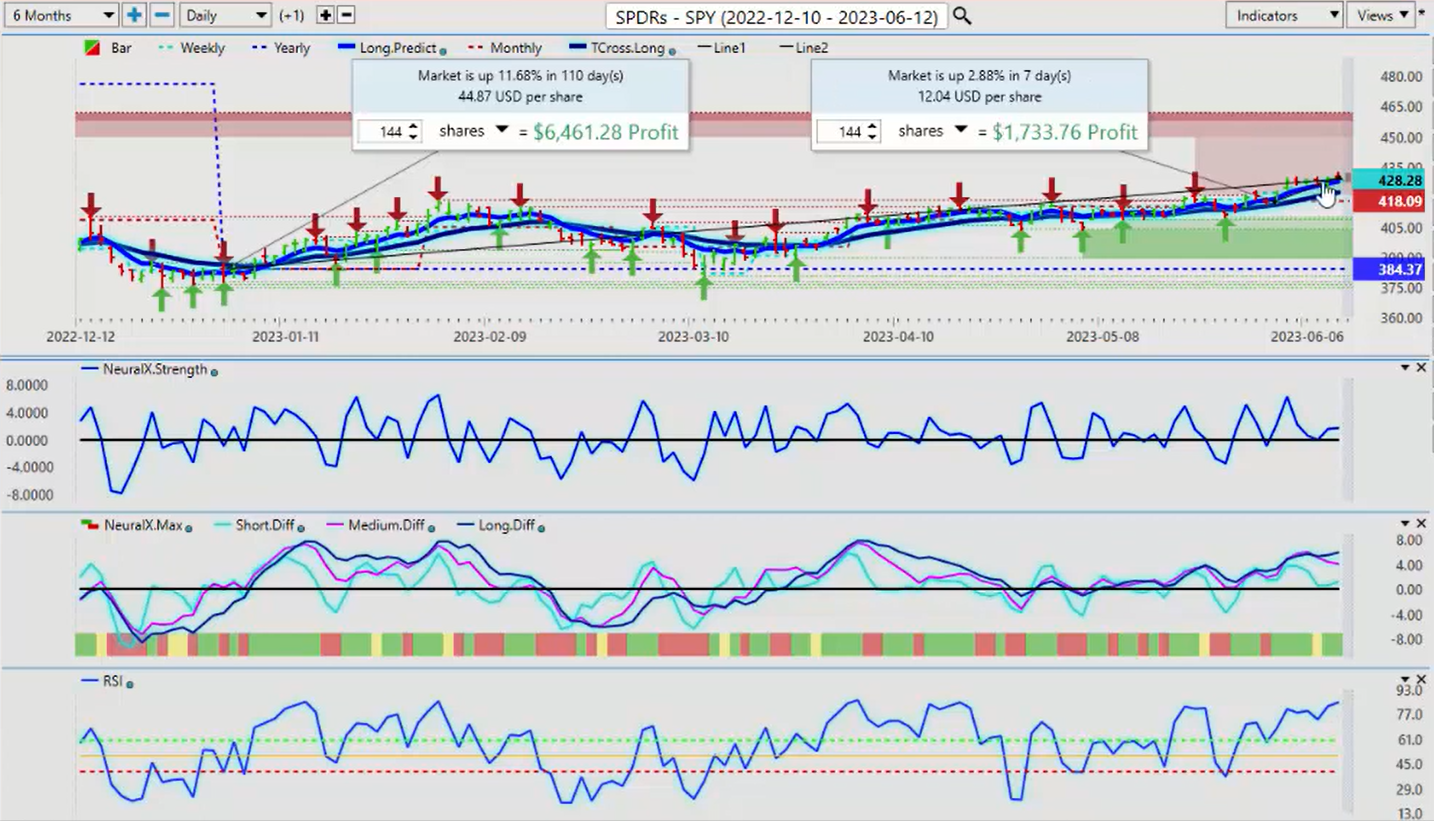
Task: Decrease forecast offset with black minus button
Action: pyautogui.click(x=346, y=15)
